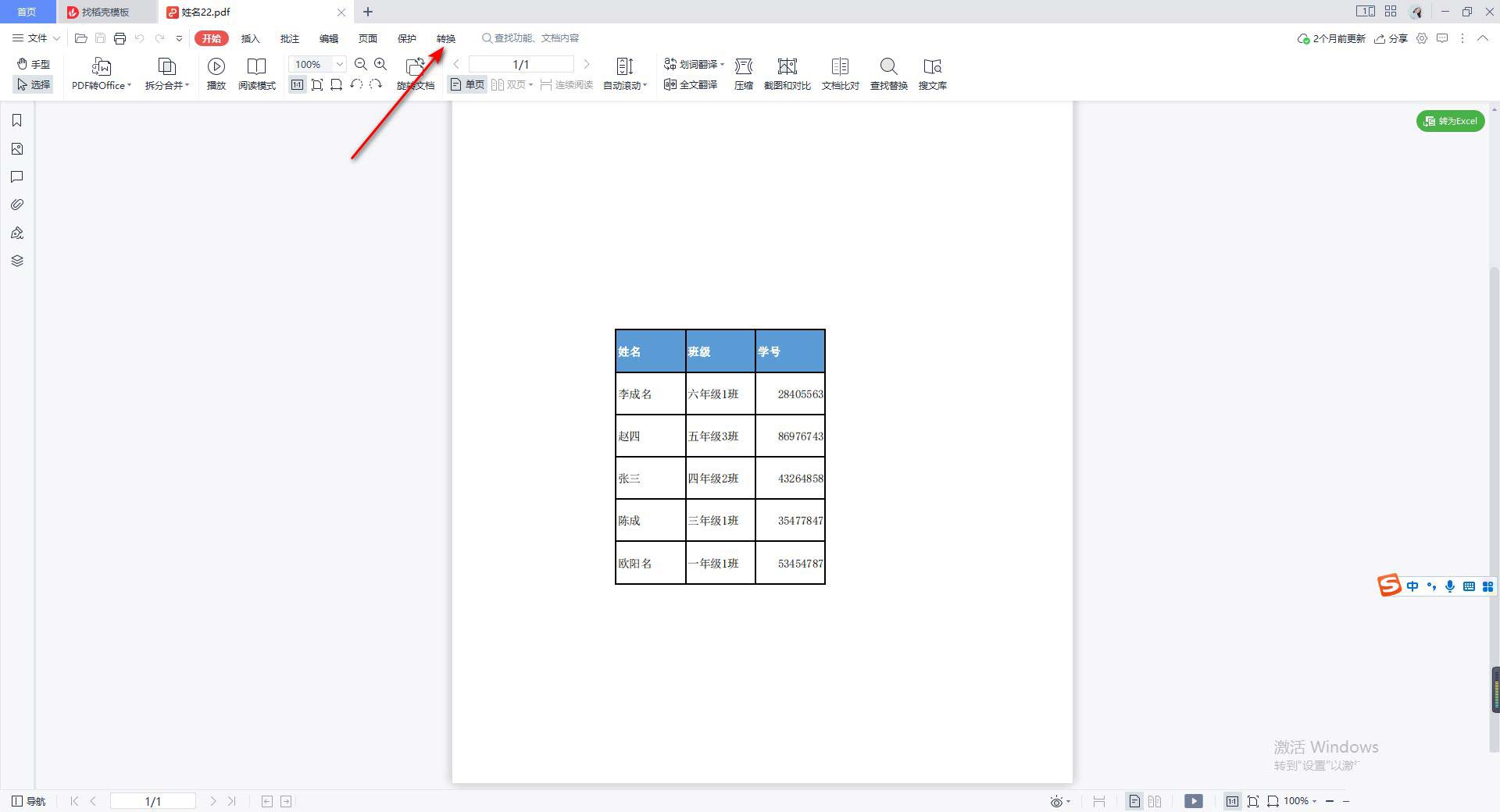Open layers panel in left sidebar
Image resolution: width=1500 pixels, height=812 pixels.
(x=17, y=261)
